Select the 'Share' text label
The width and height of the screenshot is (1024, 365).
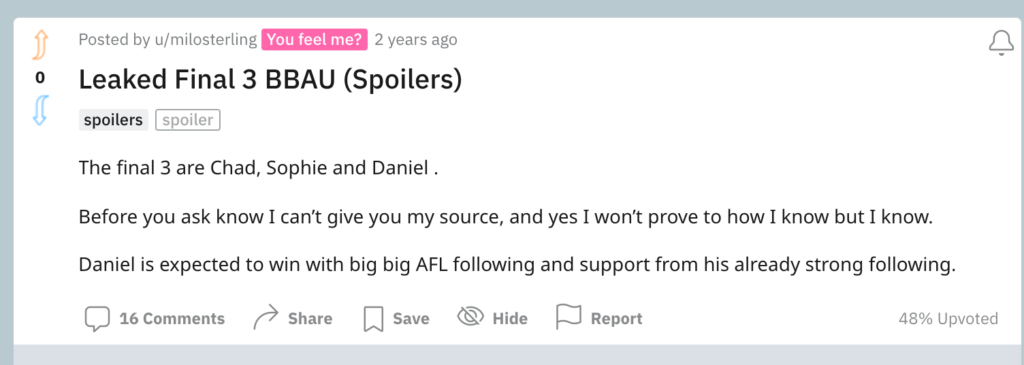310,319
